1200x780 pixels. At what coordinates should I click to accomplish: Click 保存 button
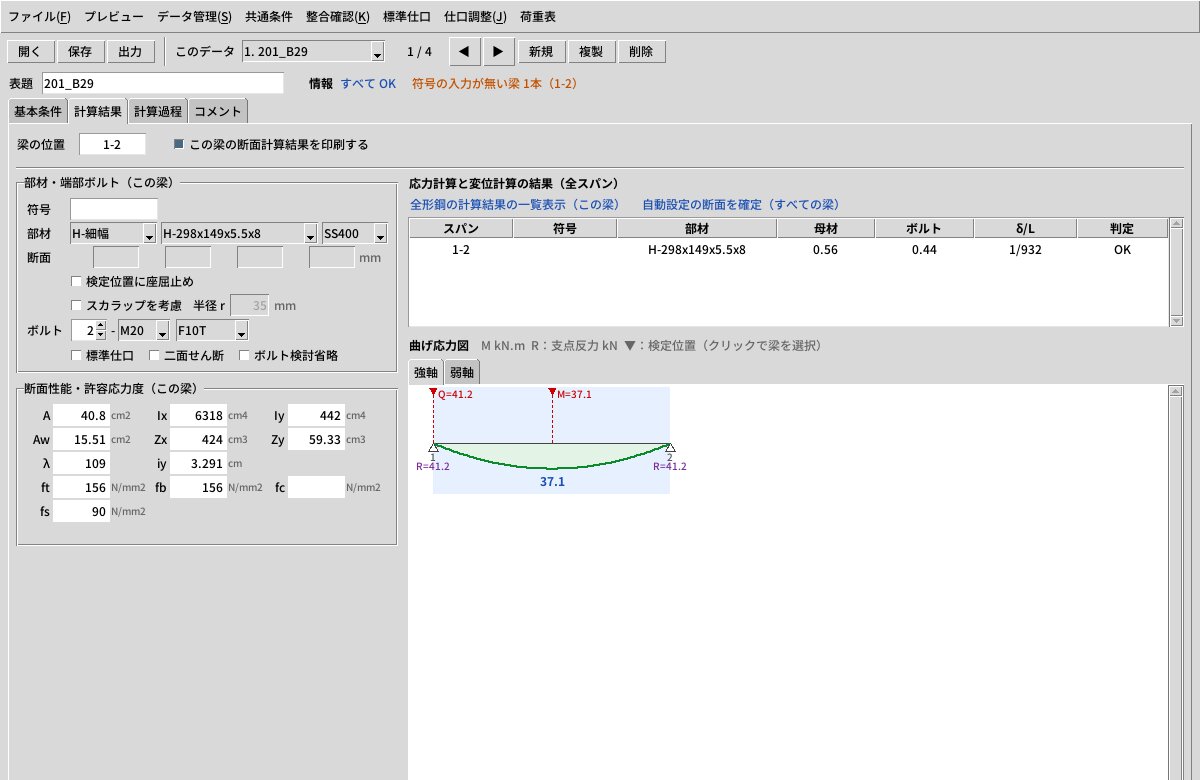pyautogui.click(x=80, y=52)
